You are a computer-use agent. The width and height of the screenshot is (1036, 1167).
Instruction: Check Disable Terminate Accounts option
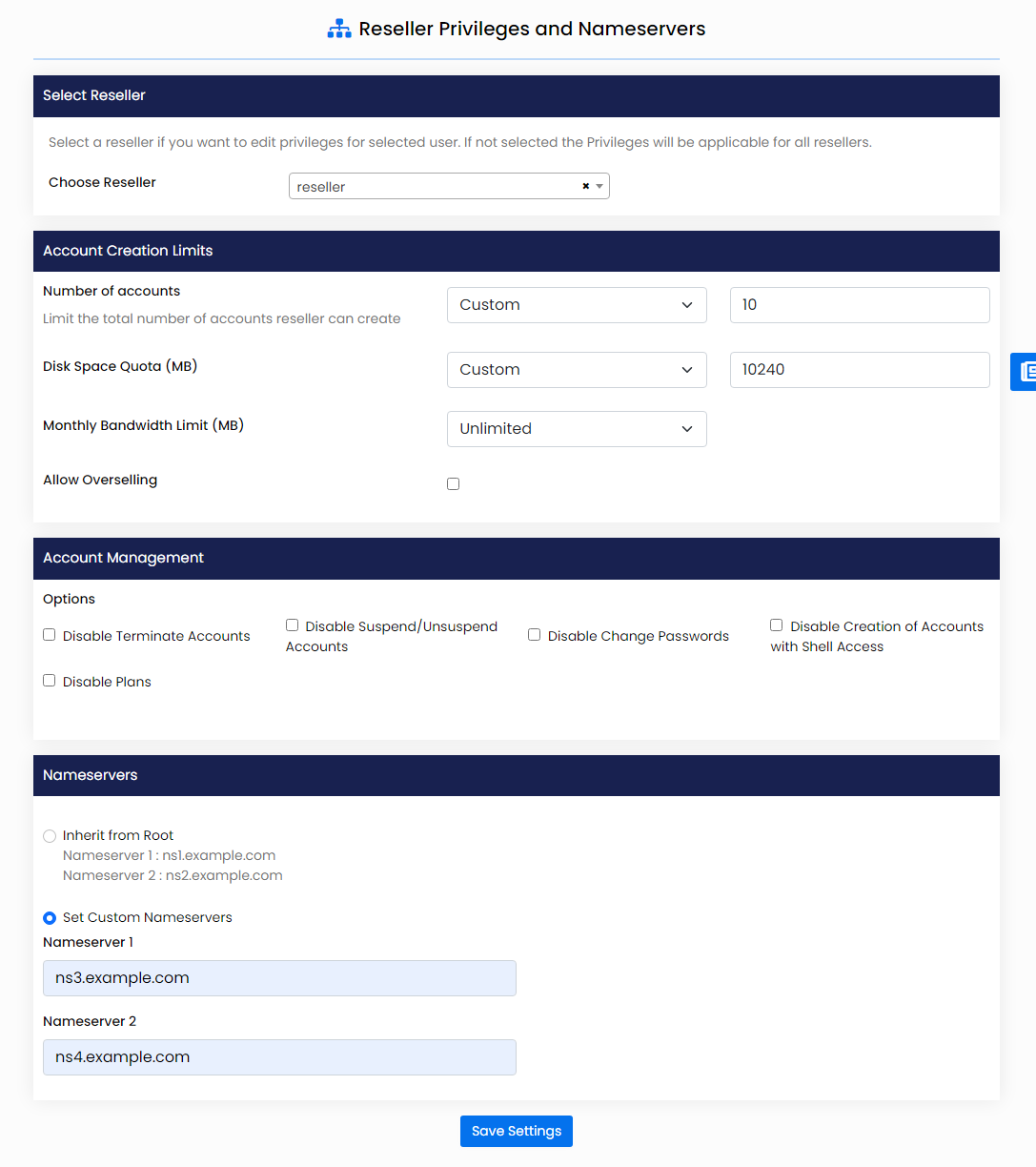point(50,635)
